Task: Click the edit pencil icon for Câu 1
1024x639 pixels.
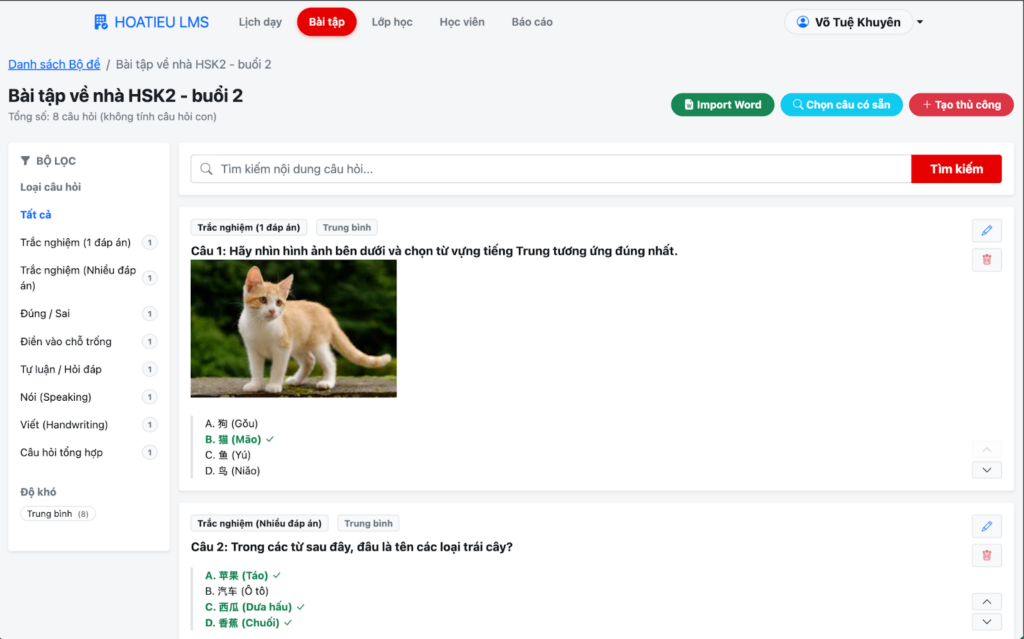Action: (x=986, y=231)
